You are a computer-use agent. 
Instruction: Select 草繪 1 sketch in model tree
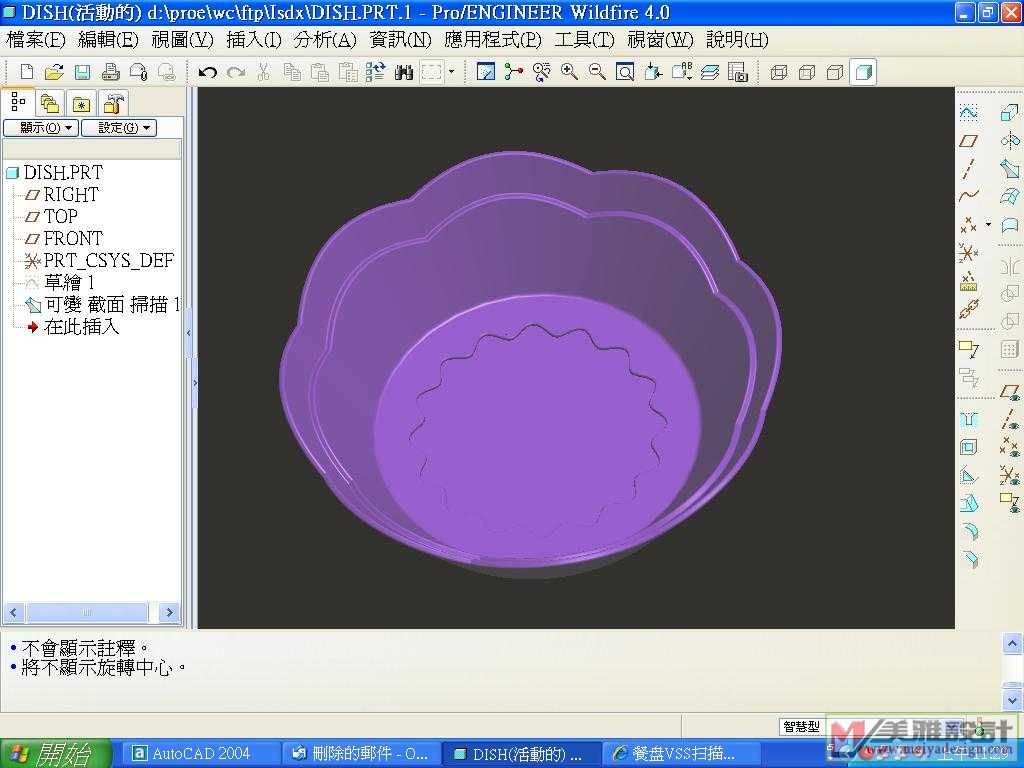69,282
